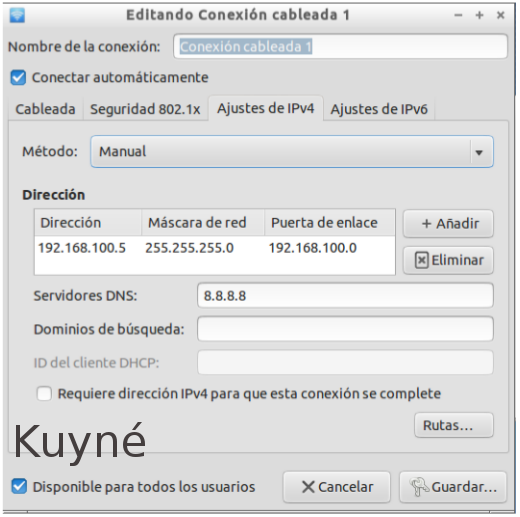This screenshot has width=520, height=517.
Task: Click the network icon in title bar
Action: pos(17,15)
